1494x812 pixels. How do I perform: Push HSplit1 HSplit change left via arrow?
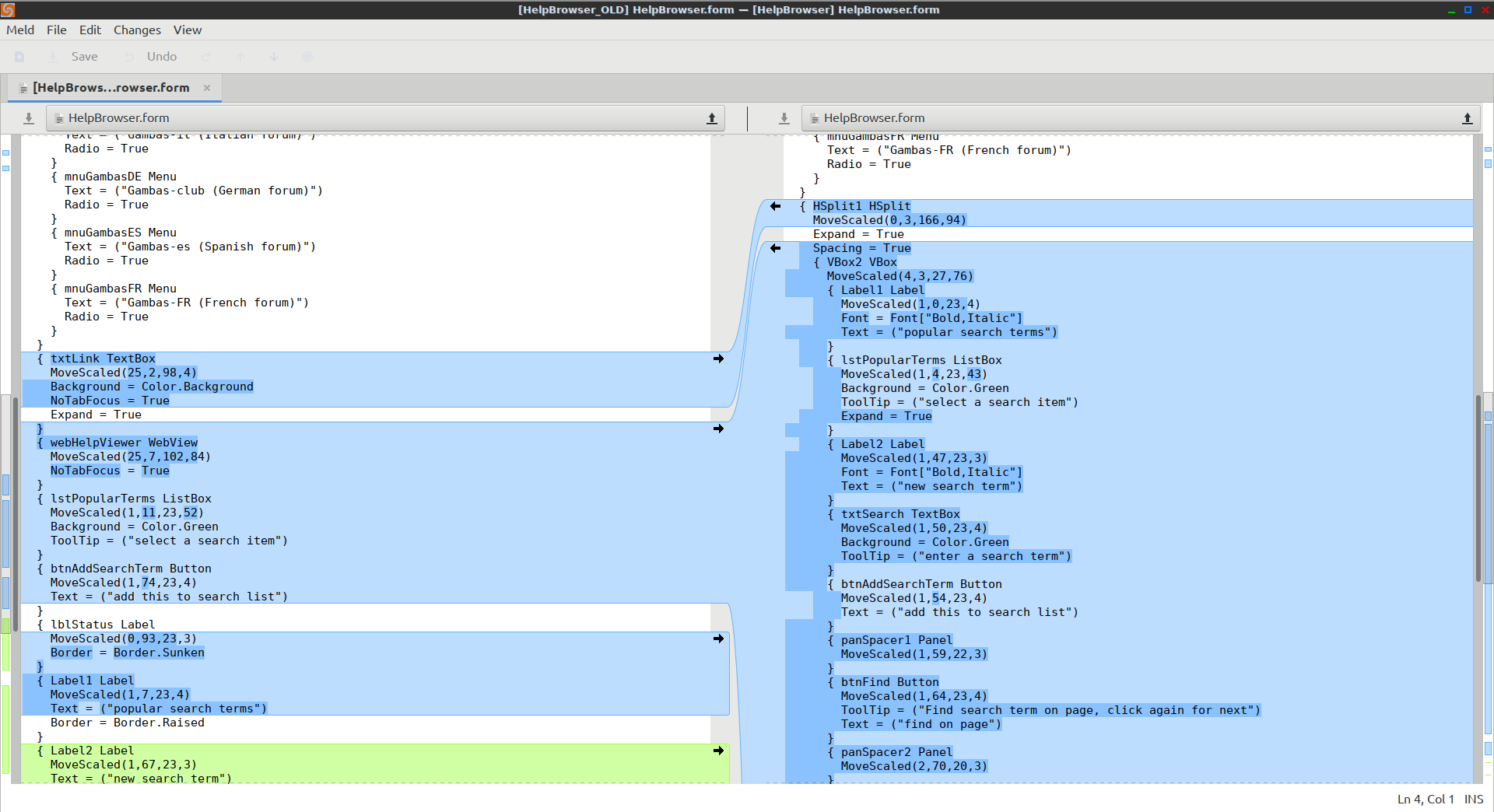pos(775,206)
